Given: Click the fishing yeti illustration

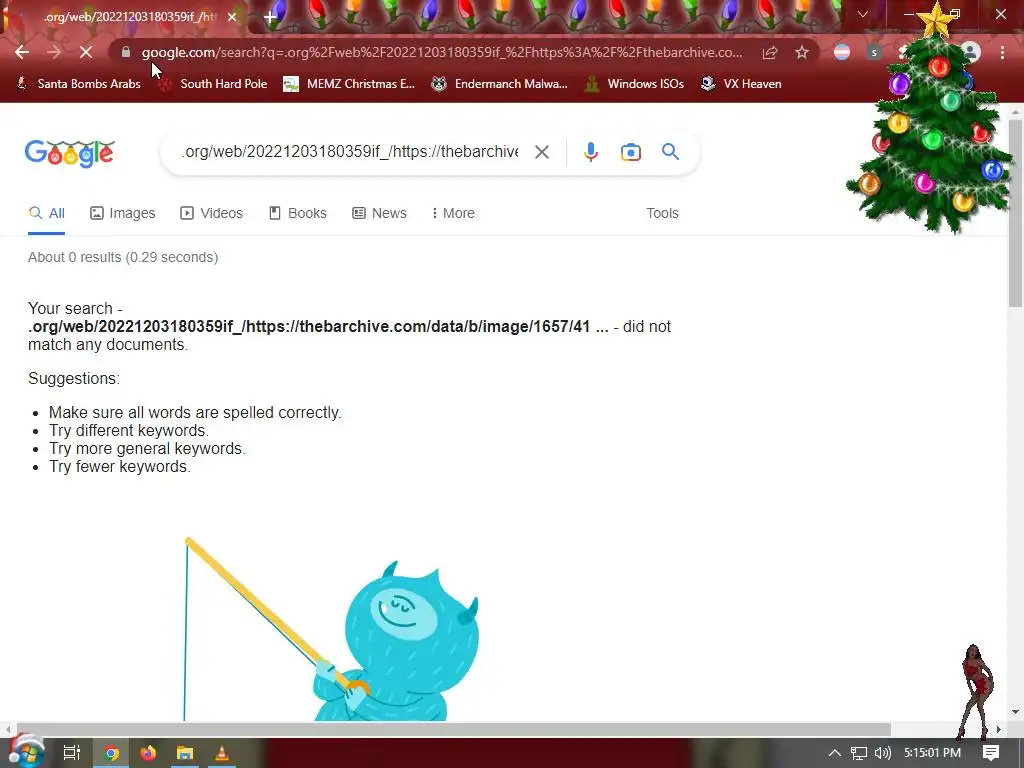Looking at the screenshot, I should (330, 630).
